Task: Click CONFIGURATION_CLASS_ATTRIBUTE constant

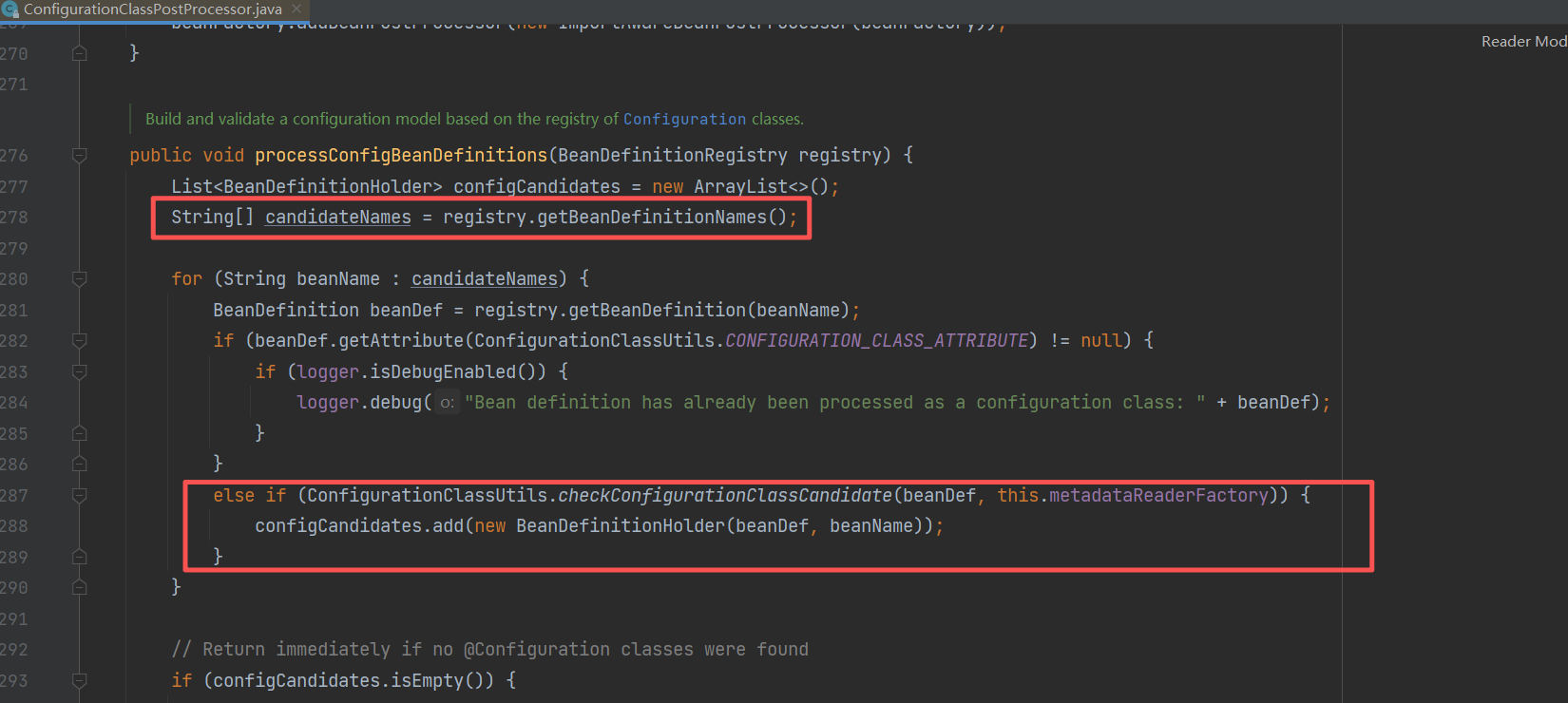Action: (x=876, y=340)
